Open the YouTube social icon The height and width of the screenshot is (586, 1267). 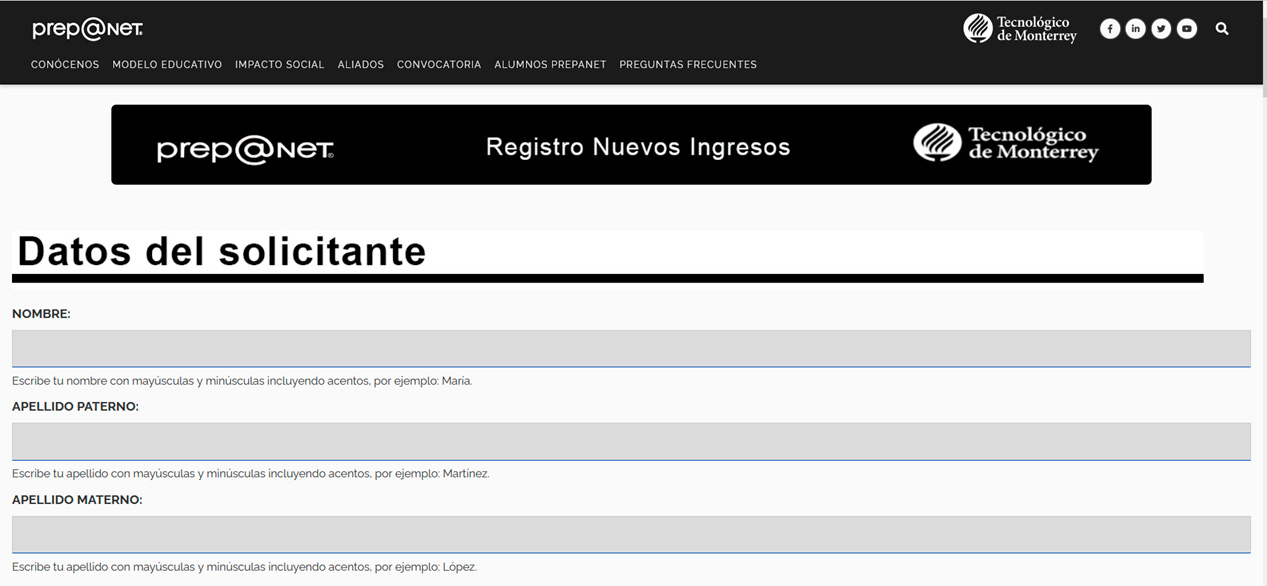point(1187,29)
